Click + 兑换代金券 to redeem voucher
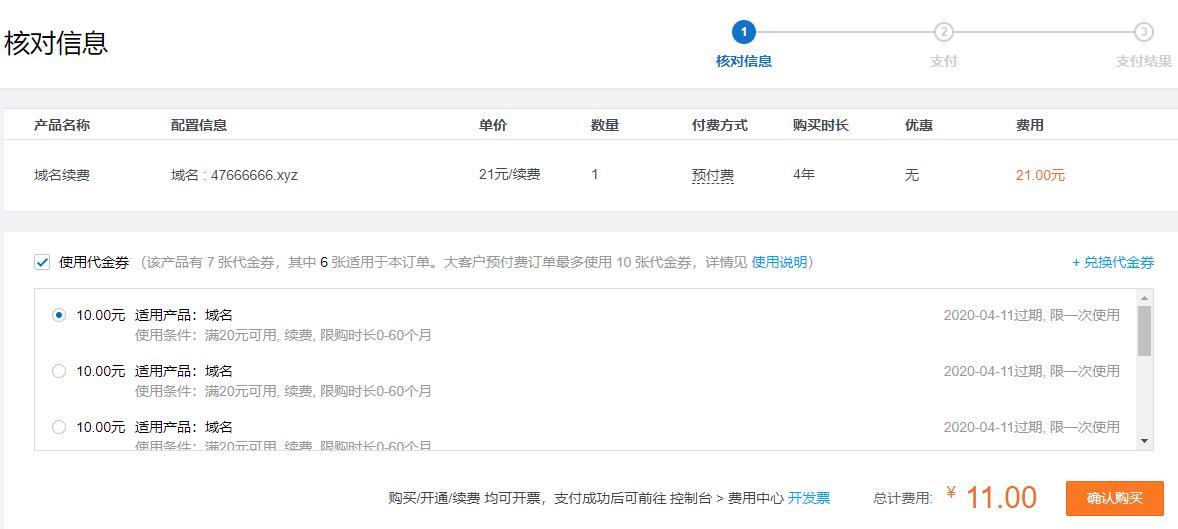This screenshot has height=529, width=1178. (x=1112, y=263)
